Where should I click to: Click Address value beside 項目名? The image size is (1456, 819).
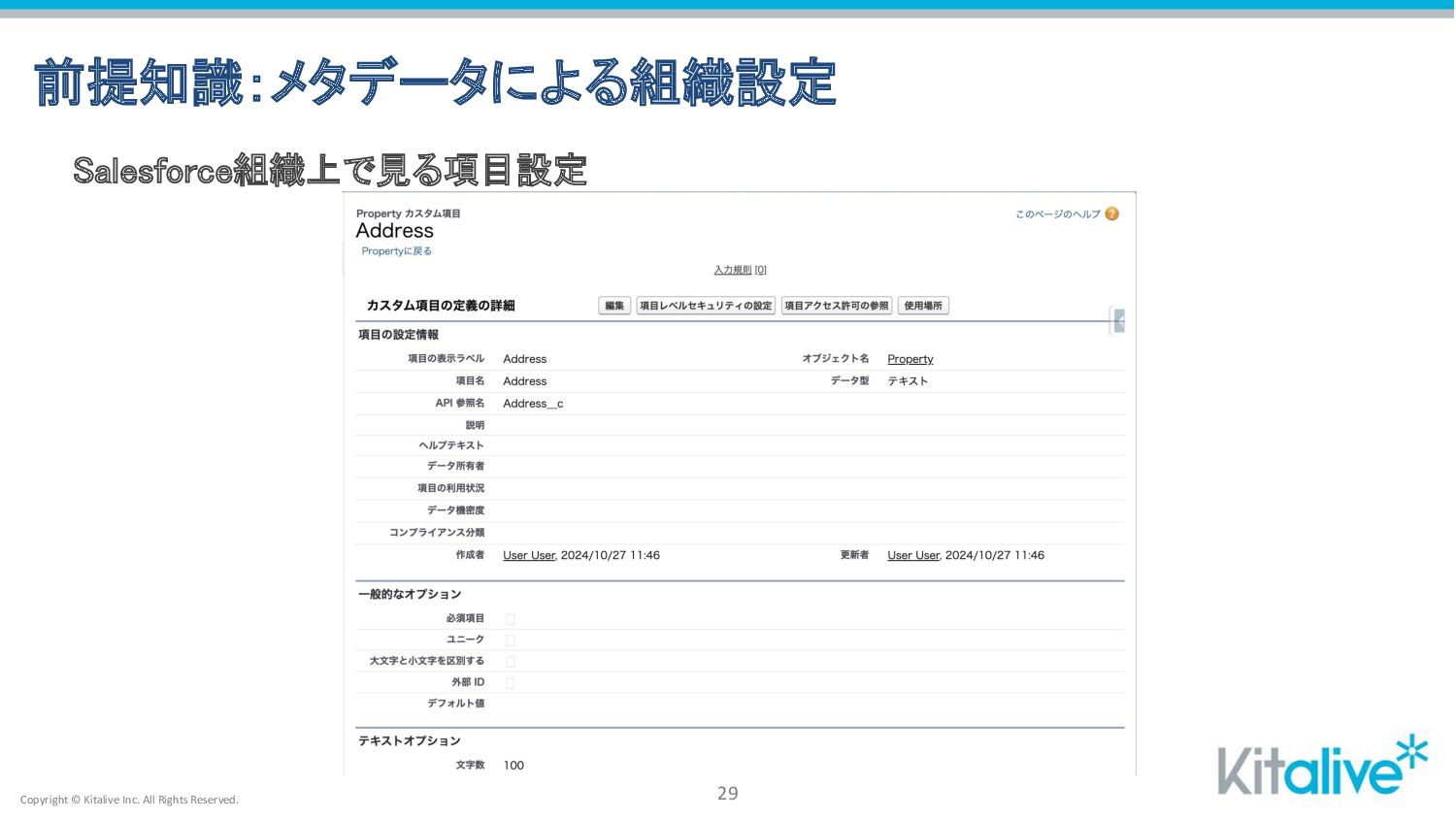tap(525, 381)
